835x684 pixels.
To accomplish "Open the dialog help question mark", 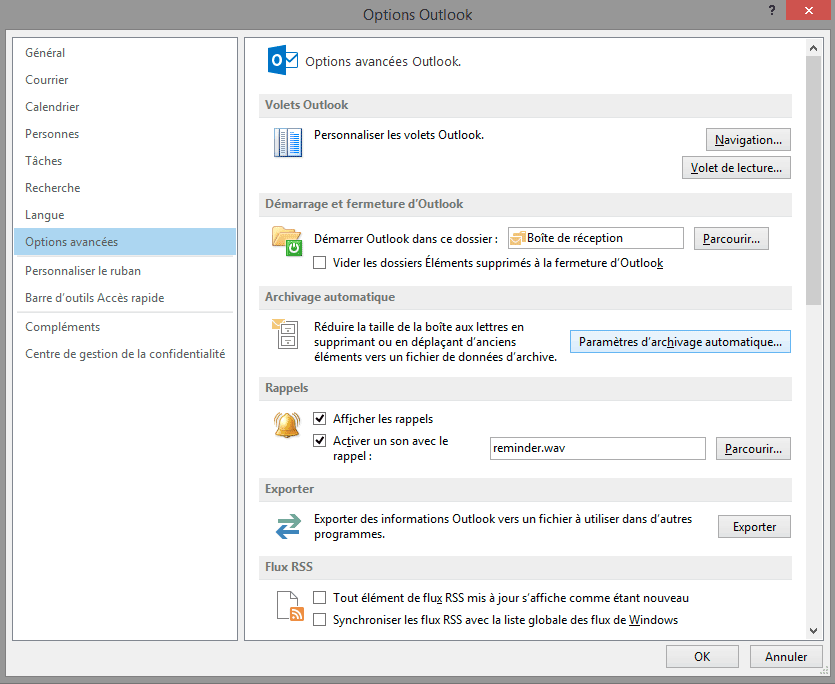I will click(772, 10).
